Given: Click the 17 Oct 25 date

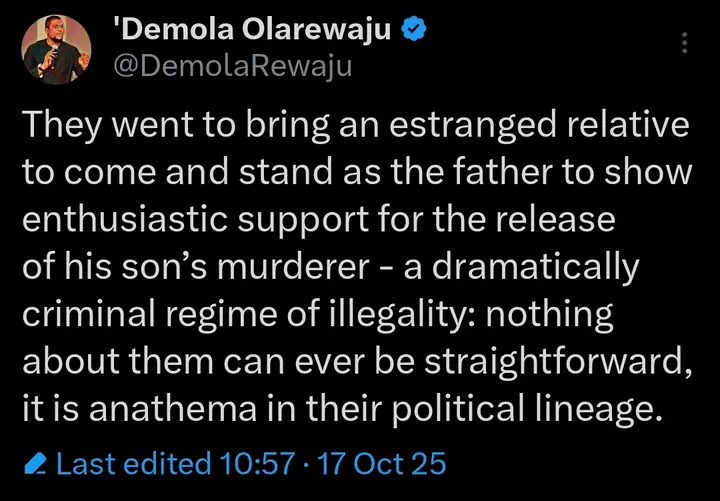Looking at the screenshot, I should point(380,464).
